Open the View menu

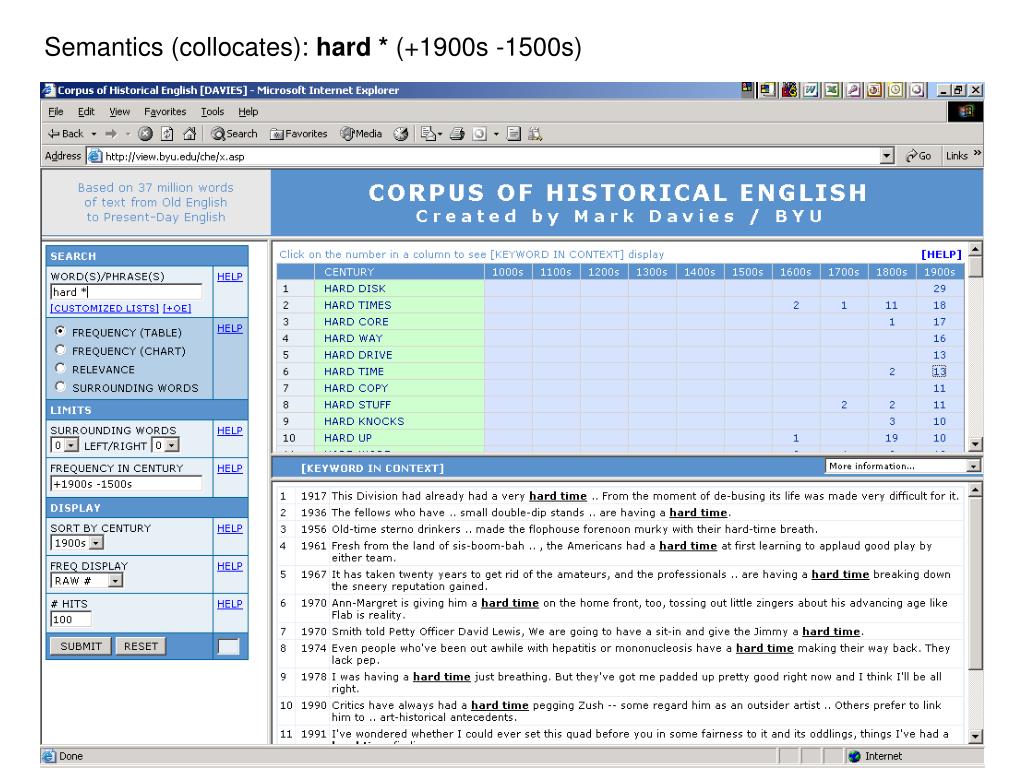(120, 112)
